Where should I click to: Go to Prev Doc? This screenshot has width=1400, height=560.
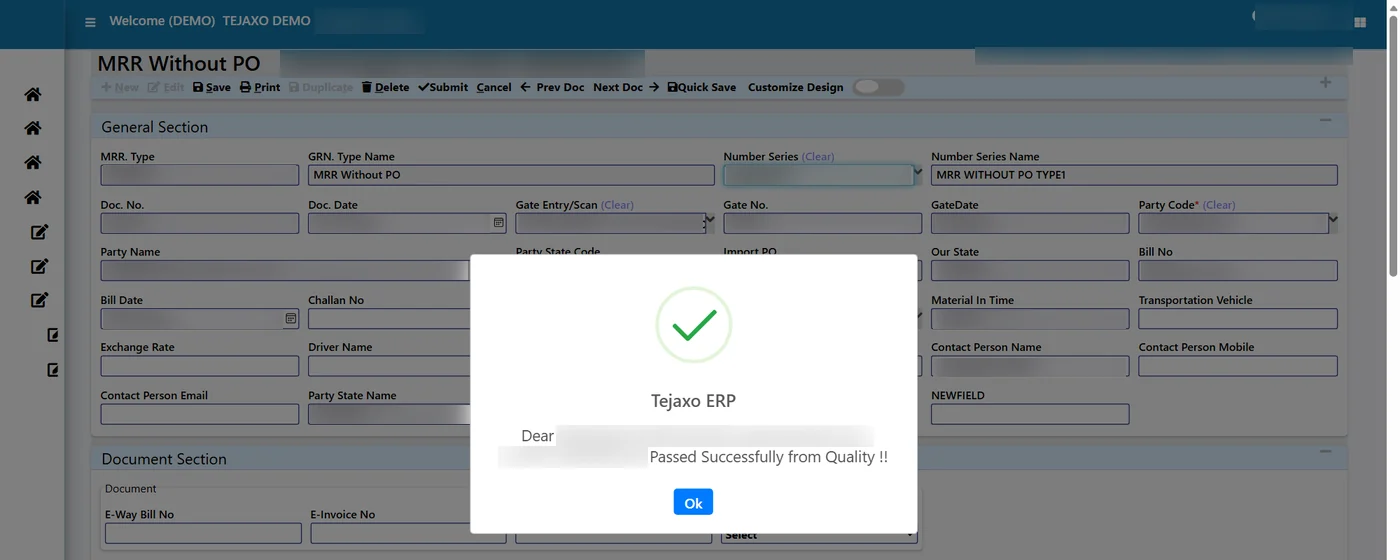(552, 87)
